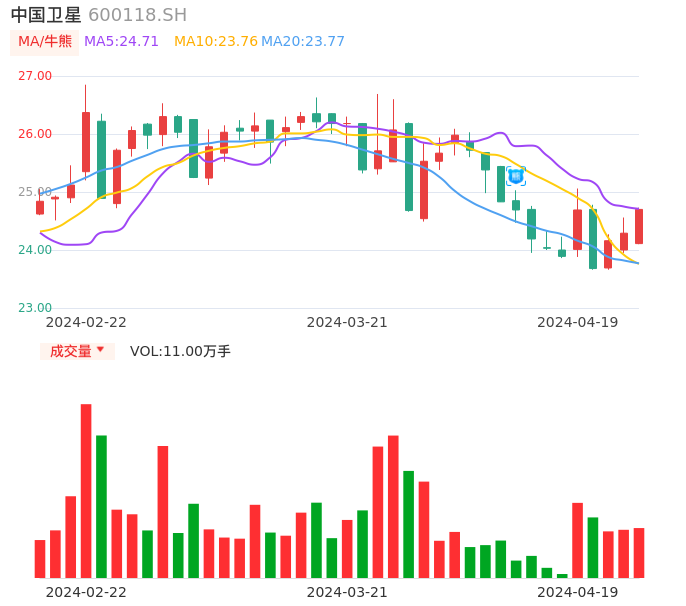
Task: Click the first red candlestick on the left
Action: (x=40, y=207)
